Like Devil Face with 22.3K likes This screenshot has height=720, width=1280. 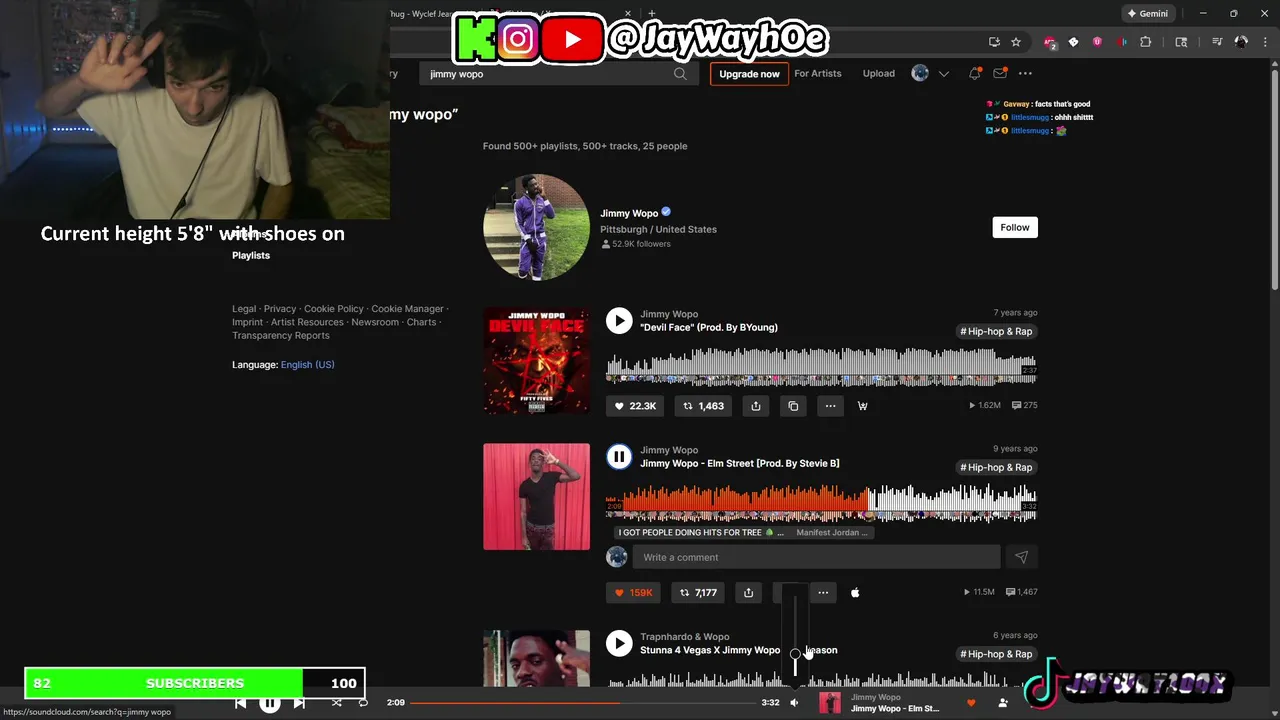point(635,406)
